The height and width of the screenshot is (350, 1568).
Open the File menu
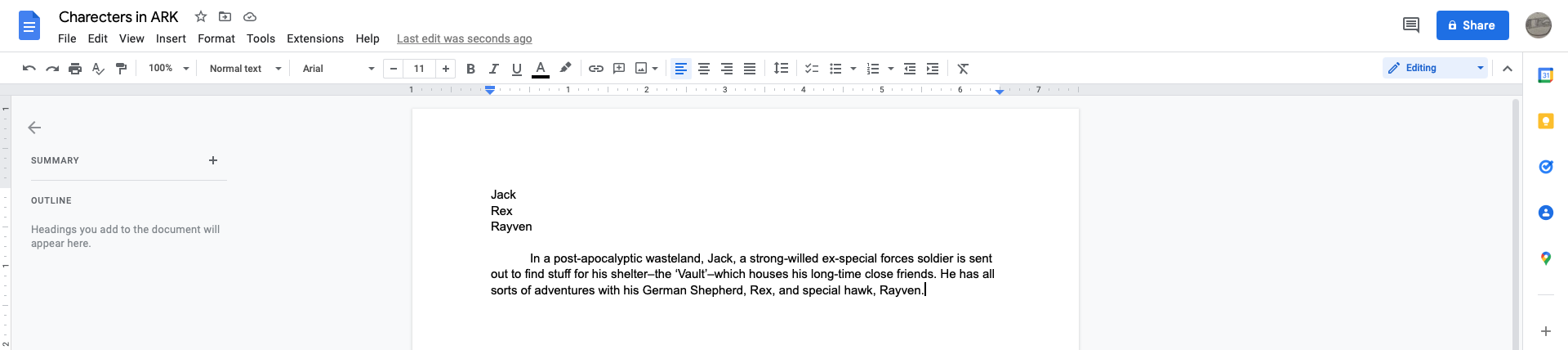click(67, 38)
